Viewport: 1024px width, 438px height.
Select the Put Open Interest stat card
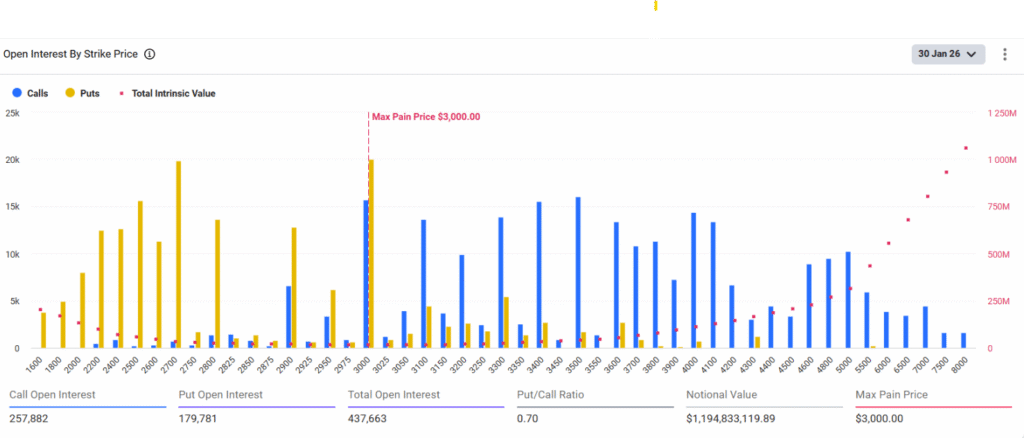pyautogui.click(x=255, y=406)
